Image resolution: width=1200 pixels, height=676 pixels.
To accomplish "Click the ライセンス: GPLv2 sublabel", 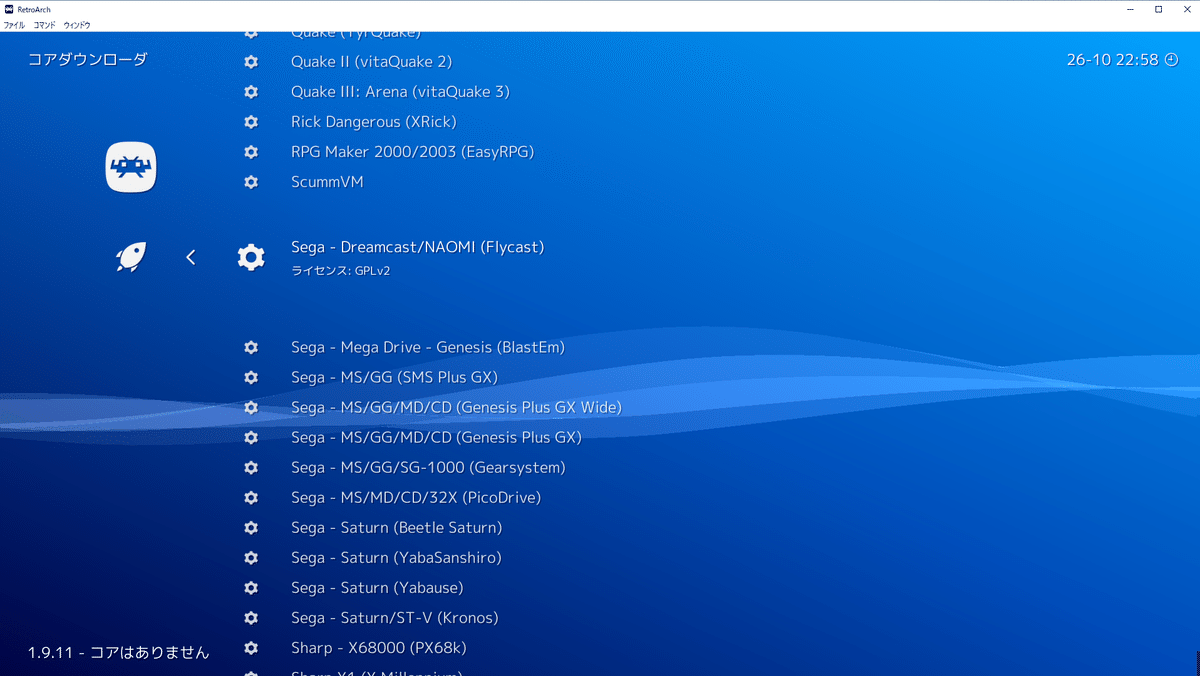I will click(x=340, y=271).
